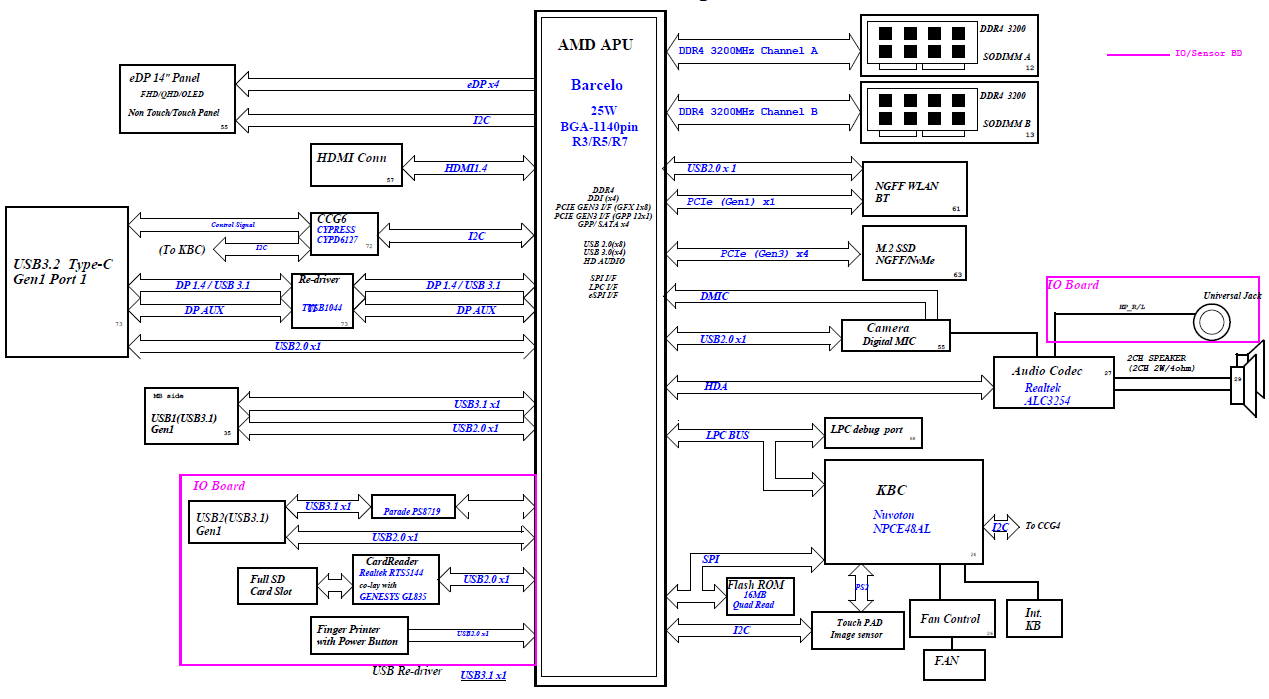Select the KBC Nuvoton NPCE48AL block
The width and height of the screenshot is (1269, 699).
pyautogui.click(x=901, y=512)
